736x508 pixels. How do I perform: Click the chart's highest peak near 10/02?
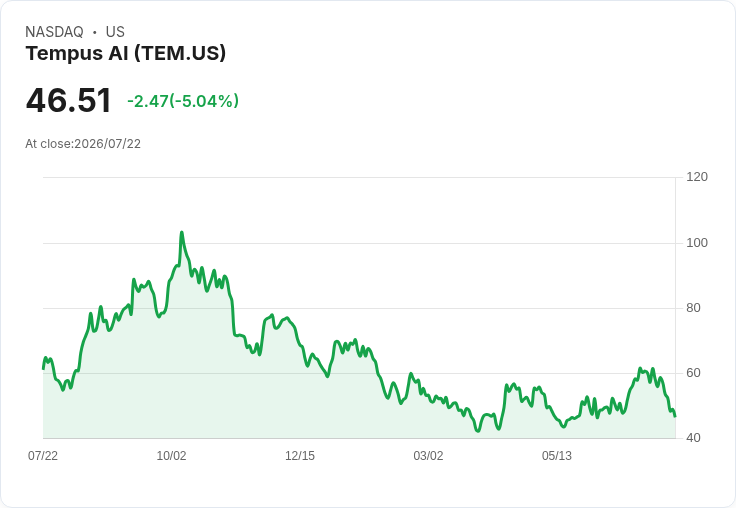(182, 232)
